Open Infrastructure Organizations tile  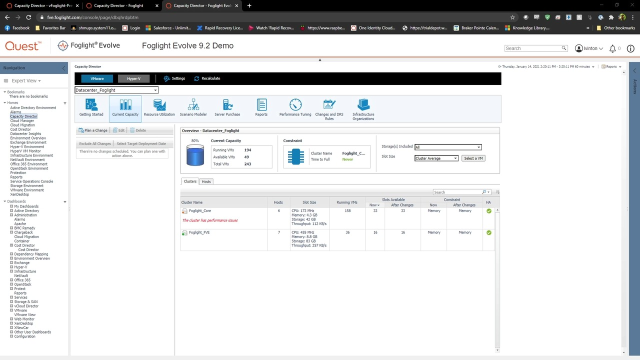click(x=363, y=109)
